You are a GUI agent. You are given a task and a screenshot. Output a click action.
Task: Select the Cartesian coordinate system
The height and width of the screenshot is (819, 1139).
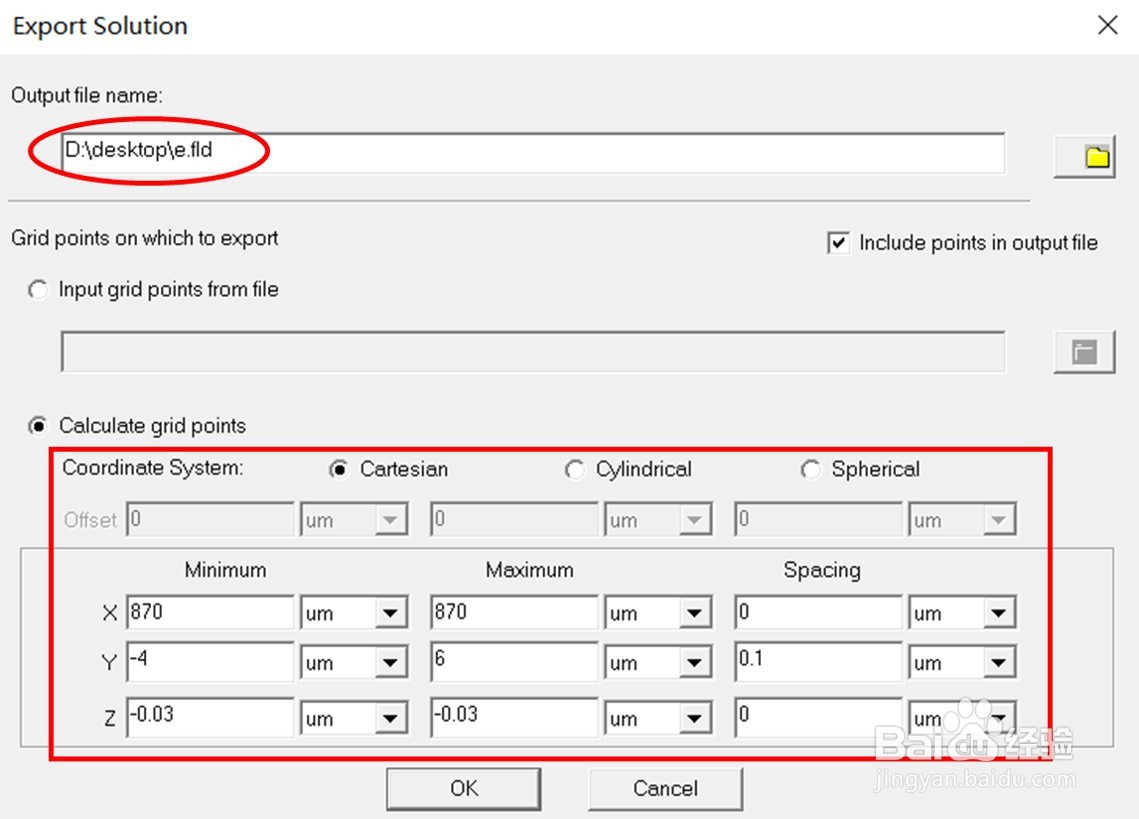tap(339, 470)
